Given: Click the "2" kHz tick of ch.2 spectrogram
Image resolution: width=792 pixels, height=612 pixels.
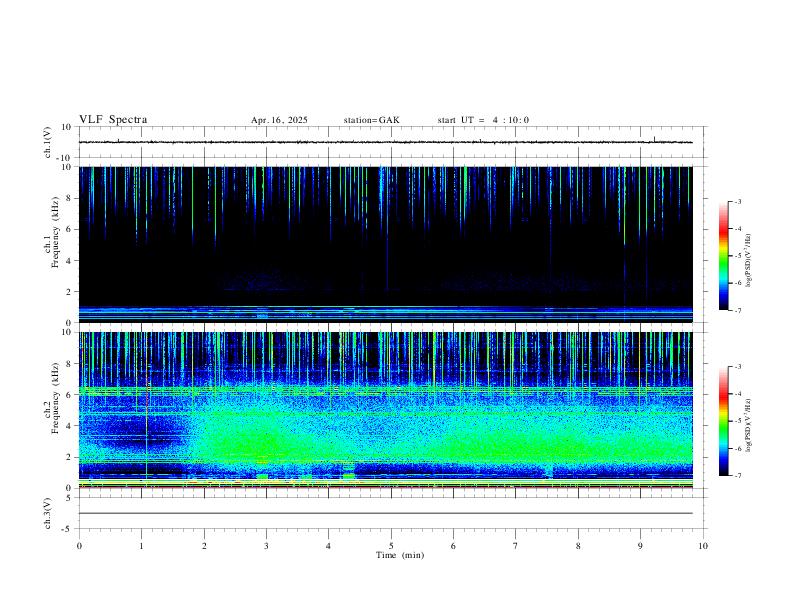Looking at the screenshot, I should tap(70, 457).
